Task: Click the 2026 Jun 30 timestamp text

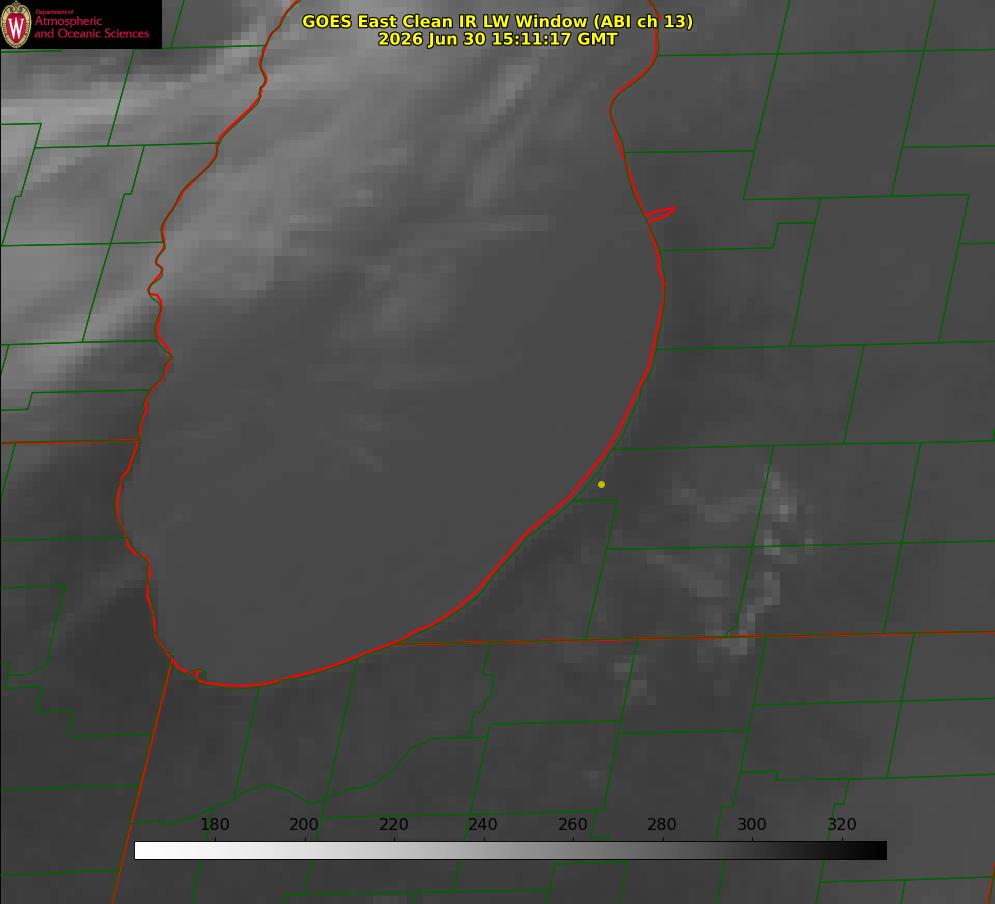Action: tap(497, 39)
